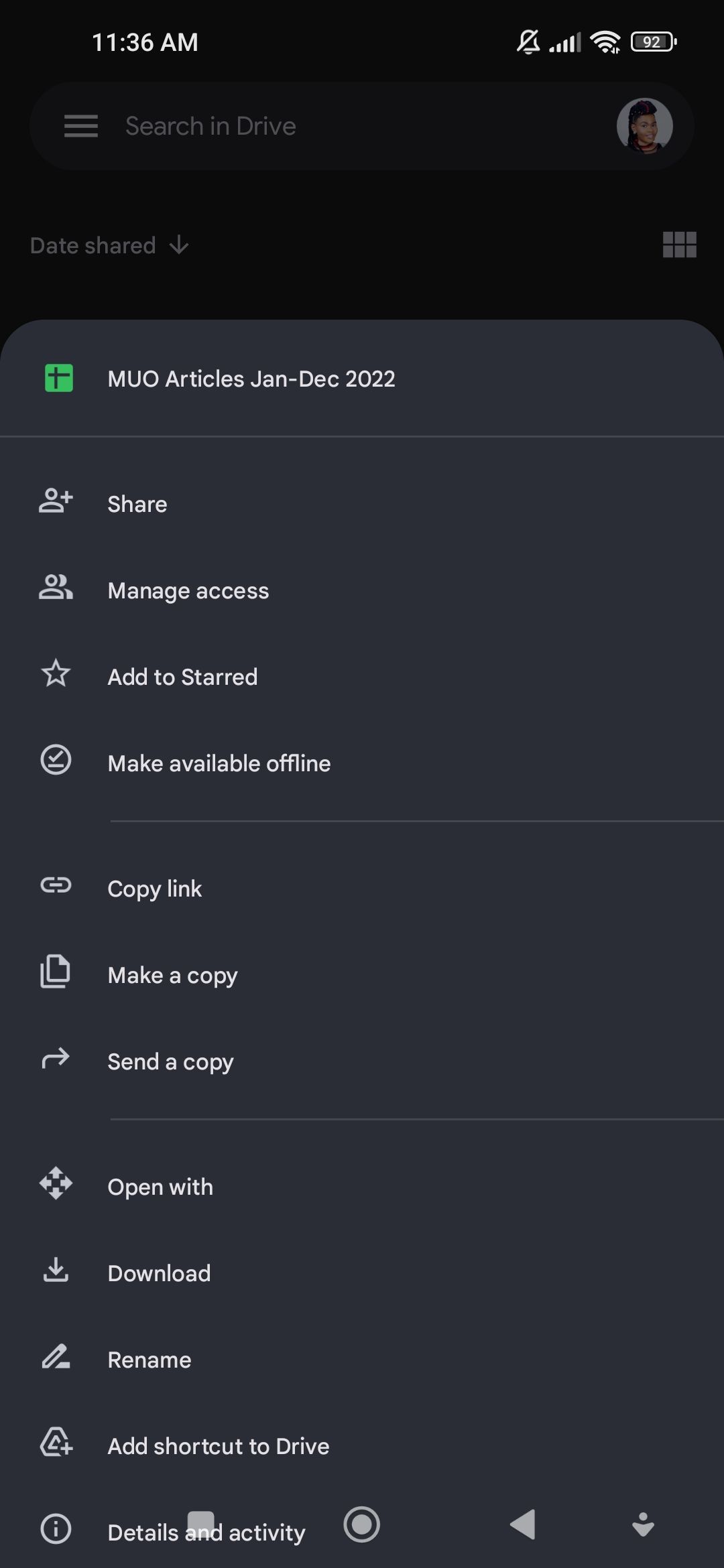Screen dimensions: 724x1568
Task: Tap the green Sheets file icon
Action: tap(59, 379)
